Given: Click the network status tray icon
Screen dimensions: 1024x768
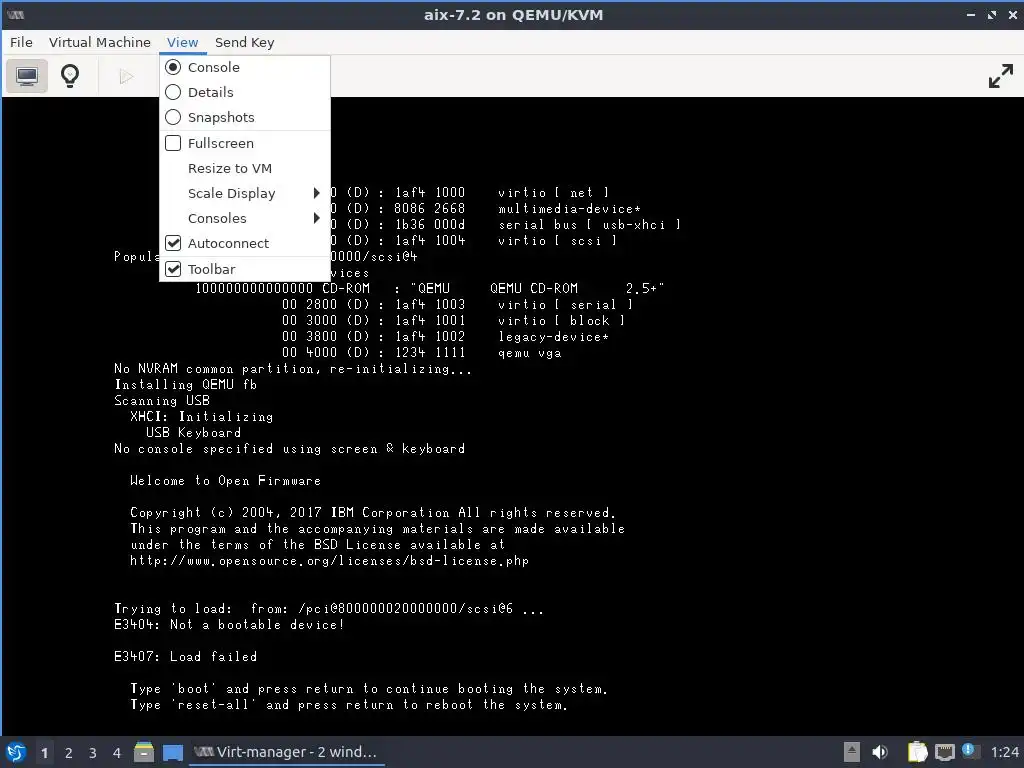Looking at the screenshot, I should click(x=944, y=752).
